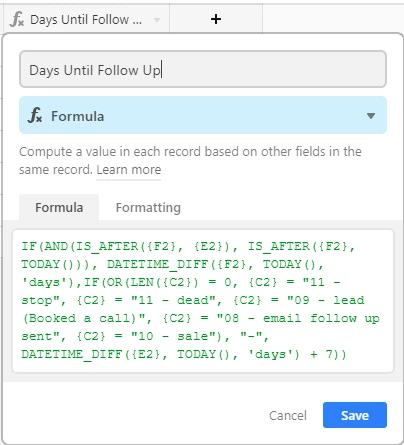Image resolution: width=404 pixels, height=445 pixels.
Task: Click the "11 - dead" string in formula
Action: (173, 300)
